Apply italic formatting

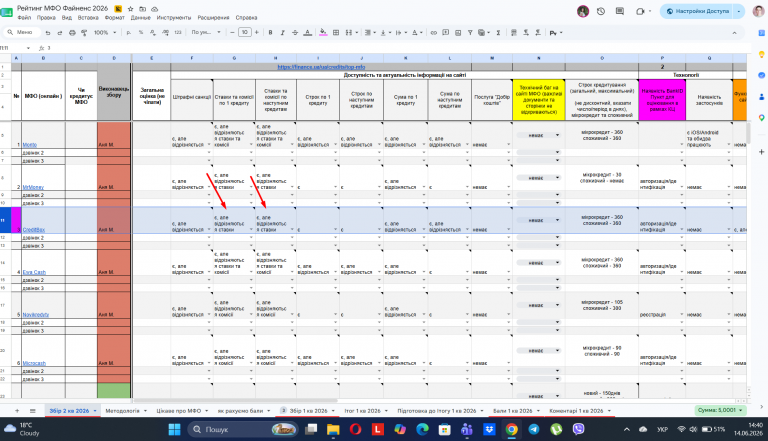click(x=283, y=33)
